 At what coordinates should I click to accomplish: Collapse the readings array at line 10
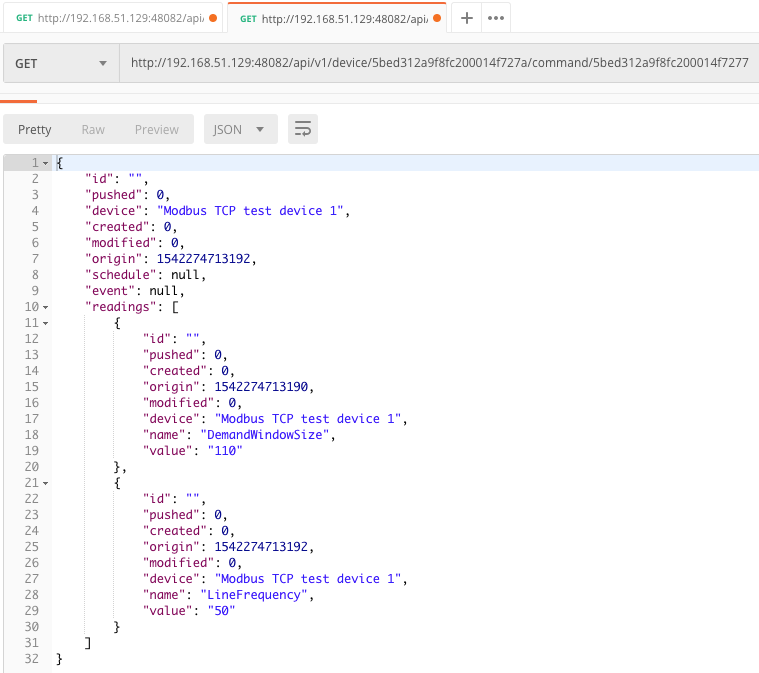(x=46, y=307)
